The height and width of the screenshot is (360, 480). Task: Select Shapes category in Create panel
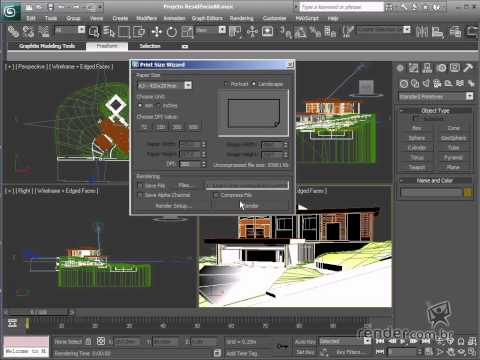click(415, 83)
